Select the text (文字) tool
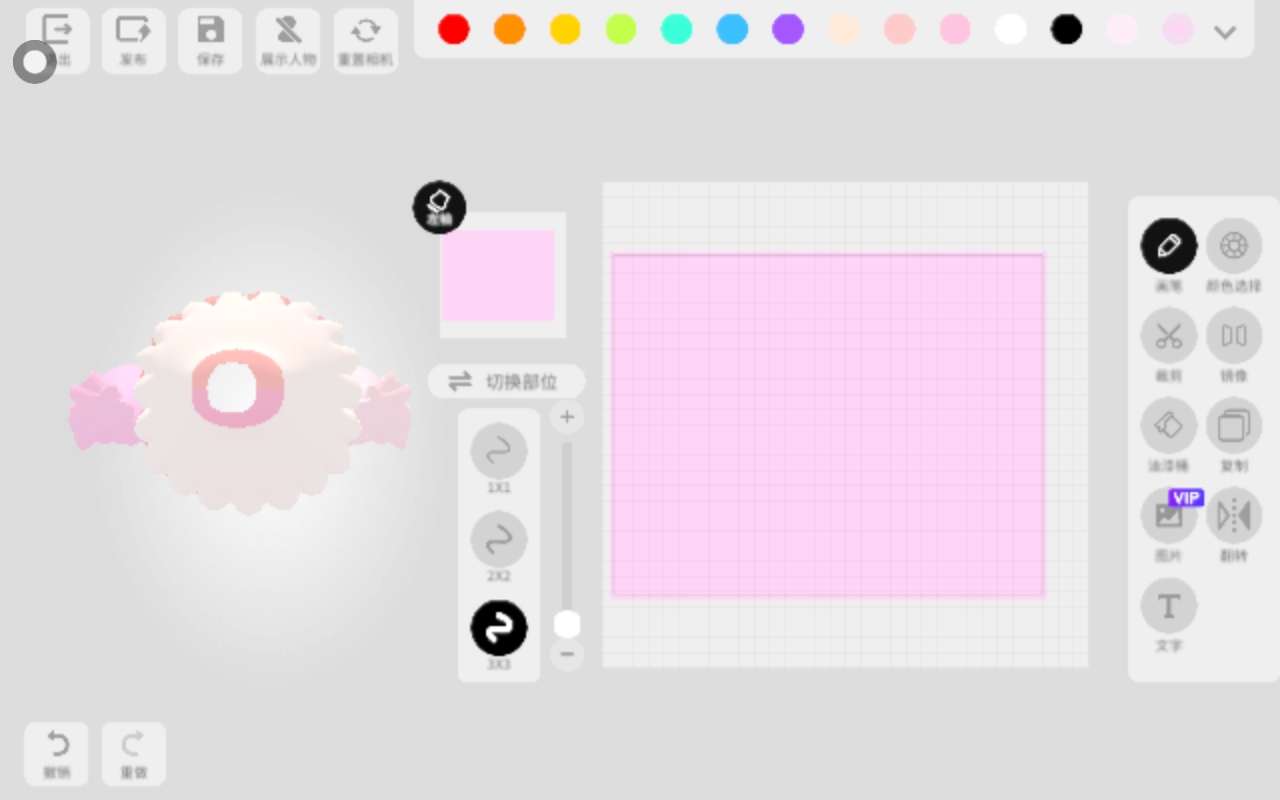This screenshot has width=1280, height=800. coord(1168,606)
